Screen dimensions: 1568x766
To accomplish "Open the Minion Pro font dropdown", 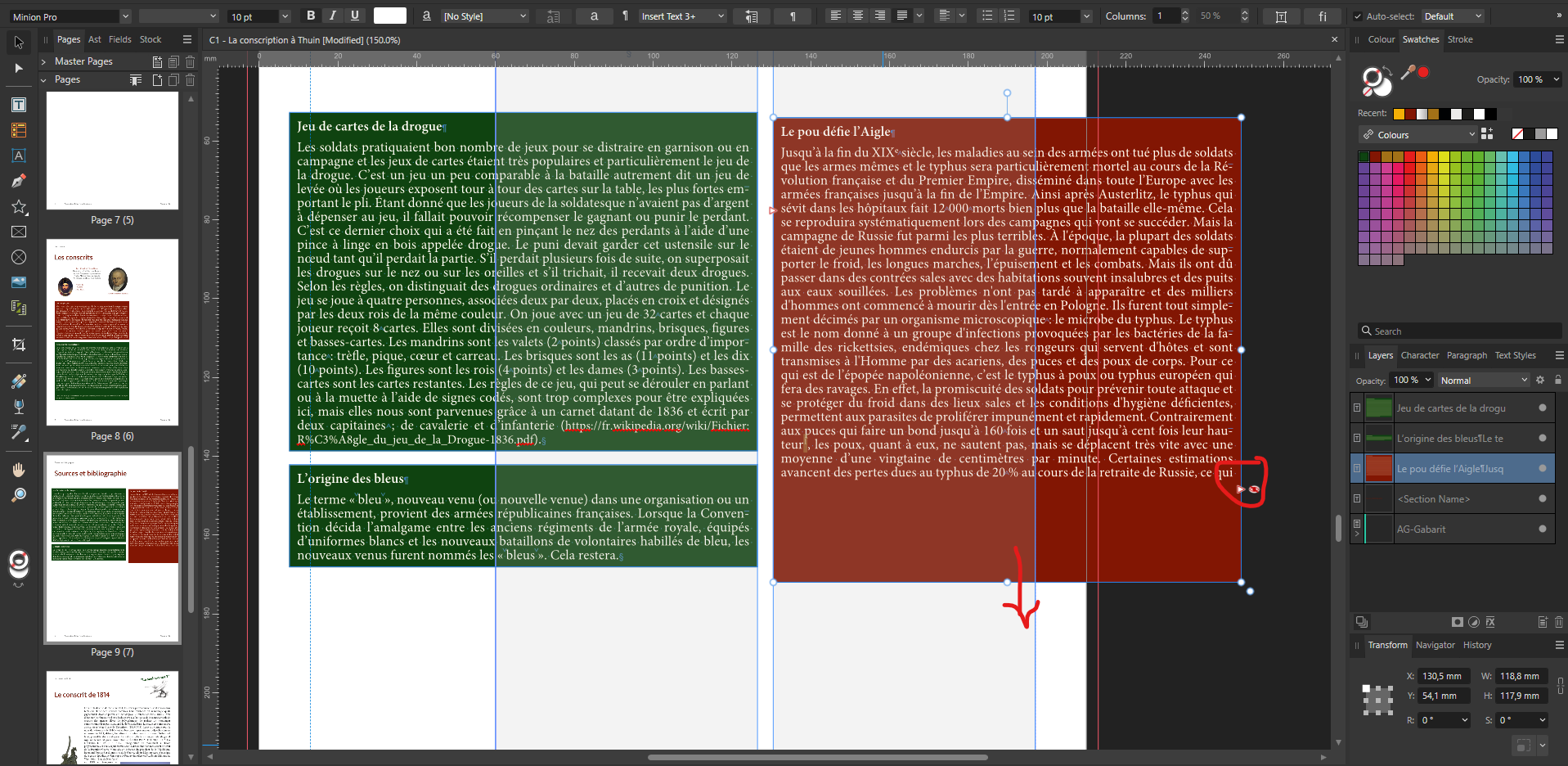I will 124,16.
